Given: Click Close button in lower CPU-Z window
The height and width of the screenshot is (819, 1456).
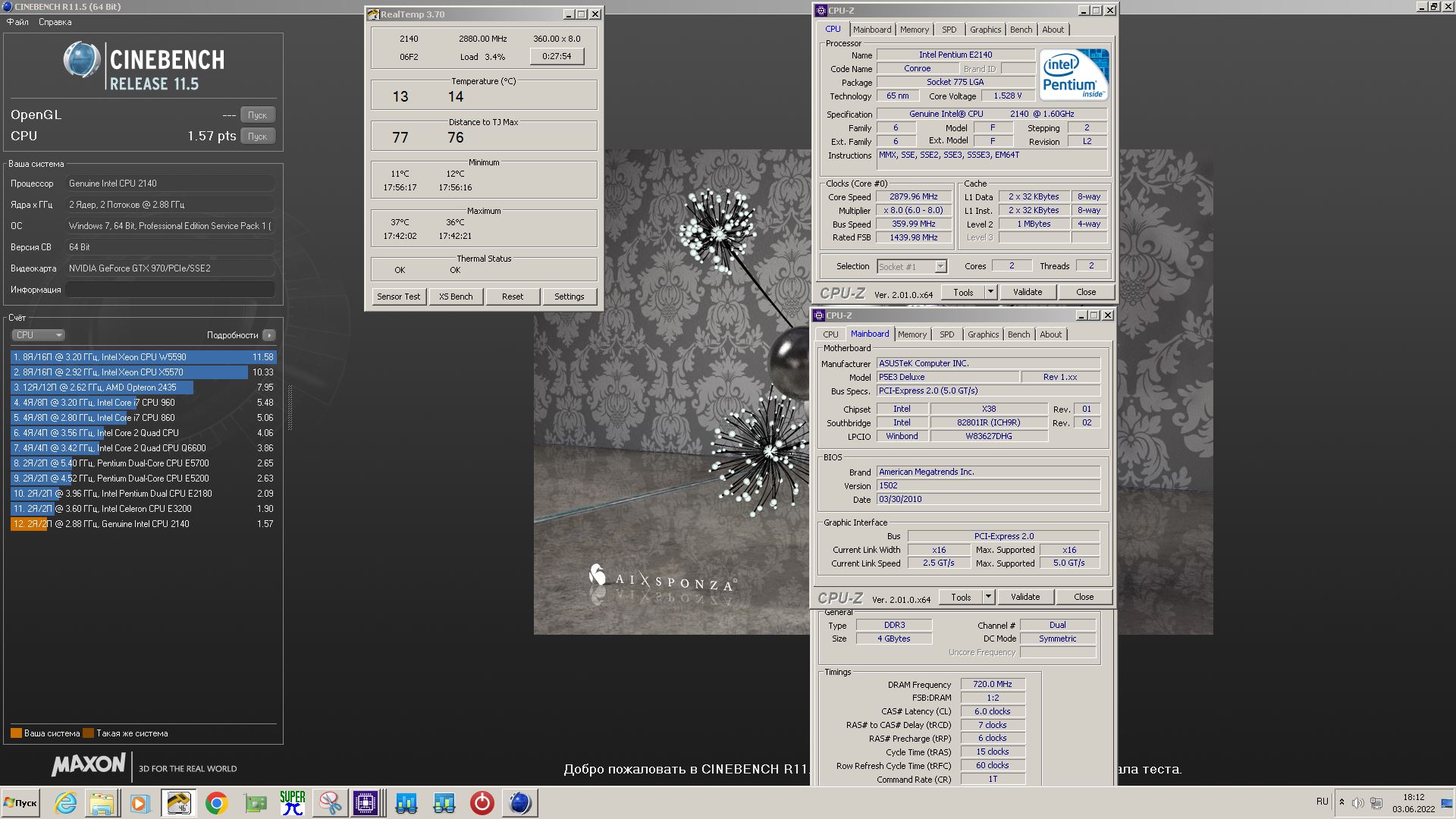Looking at the screenshot, I should pos(1084,597).
